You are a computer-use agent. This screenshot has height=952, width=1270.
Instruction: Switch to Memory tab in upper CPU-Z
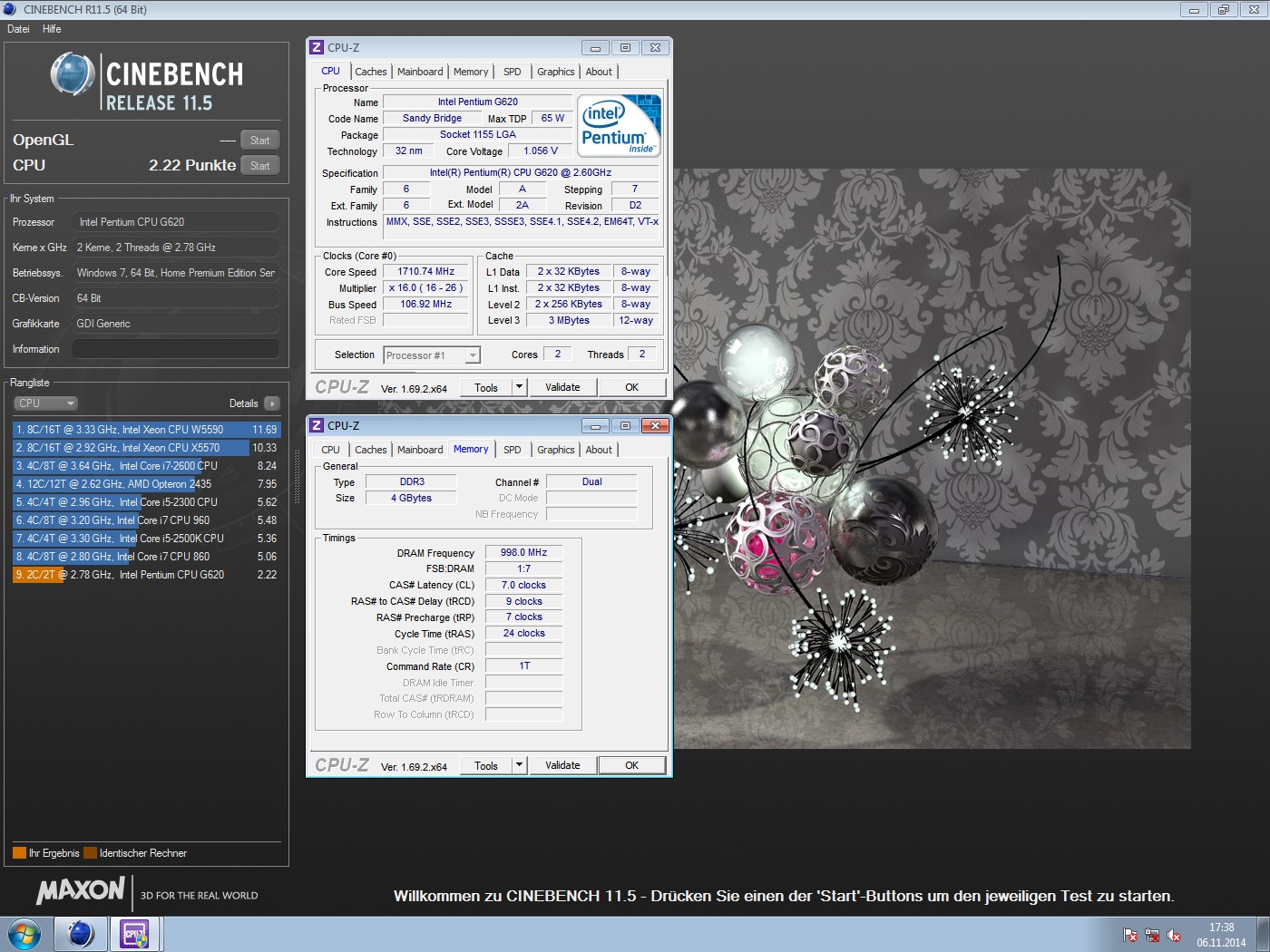tap(471, 72)
